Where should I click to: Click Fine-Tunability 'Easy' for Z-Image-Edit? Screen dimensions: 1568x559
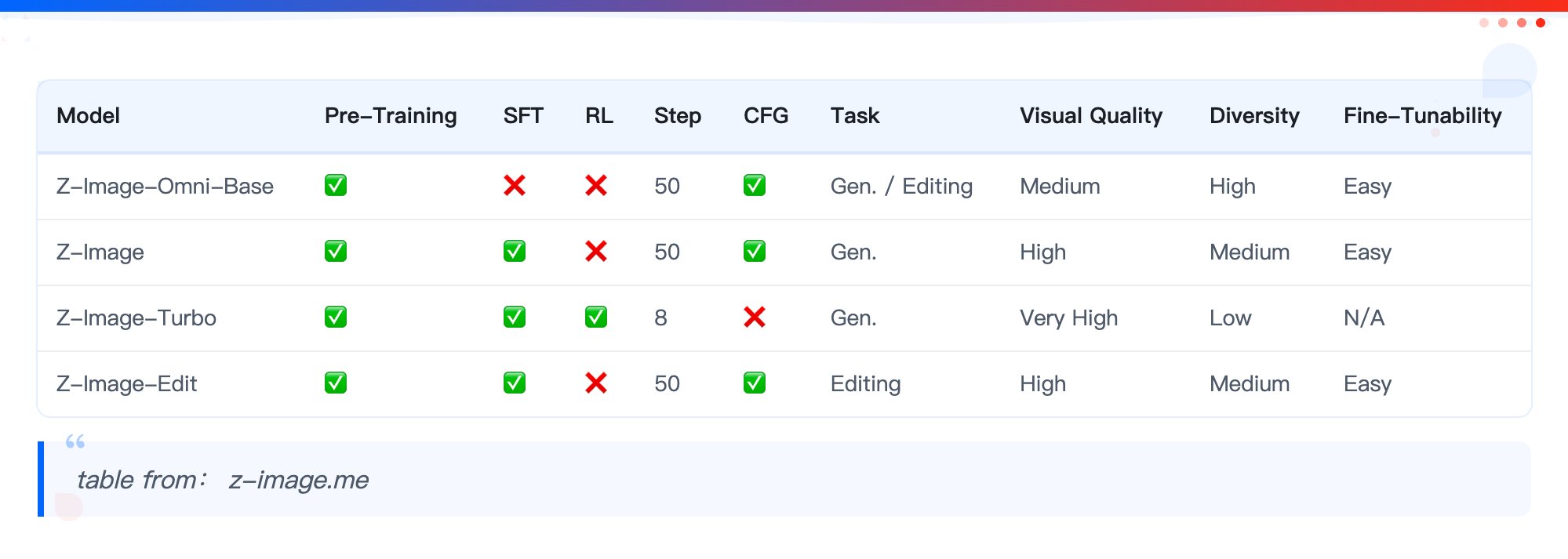[x=1367, y=384]
